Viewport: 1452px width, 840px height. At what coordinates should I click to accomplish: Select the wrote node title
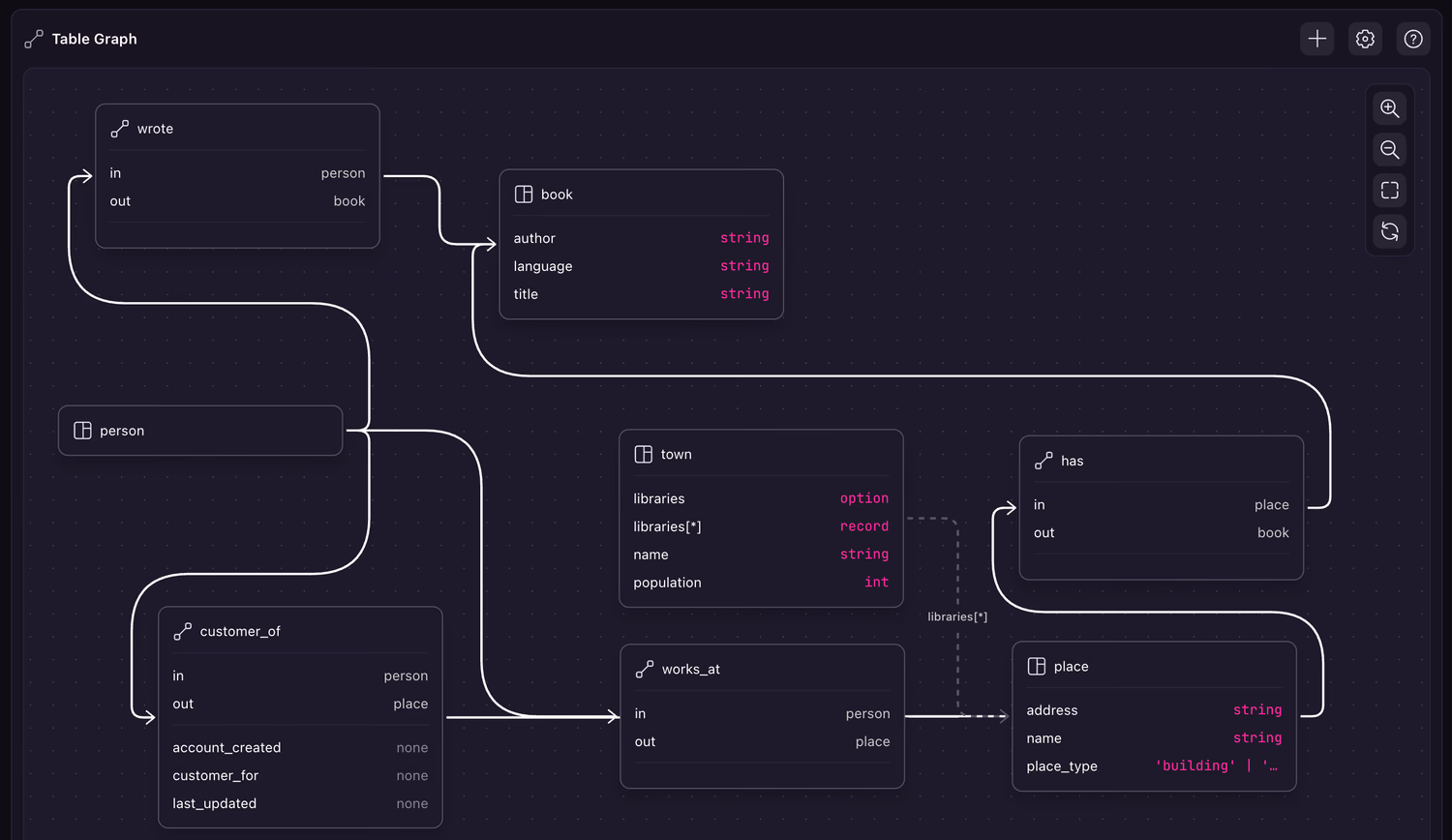click(x=155, y=129)
